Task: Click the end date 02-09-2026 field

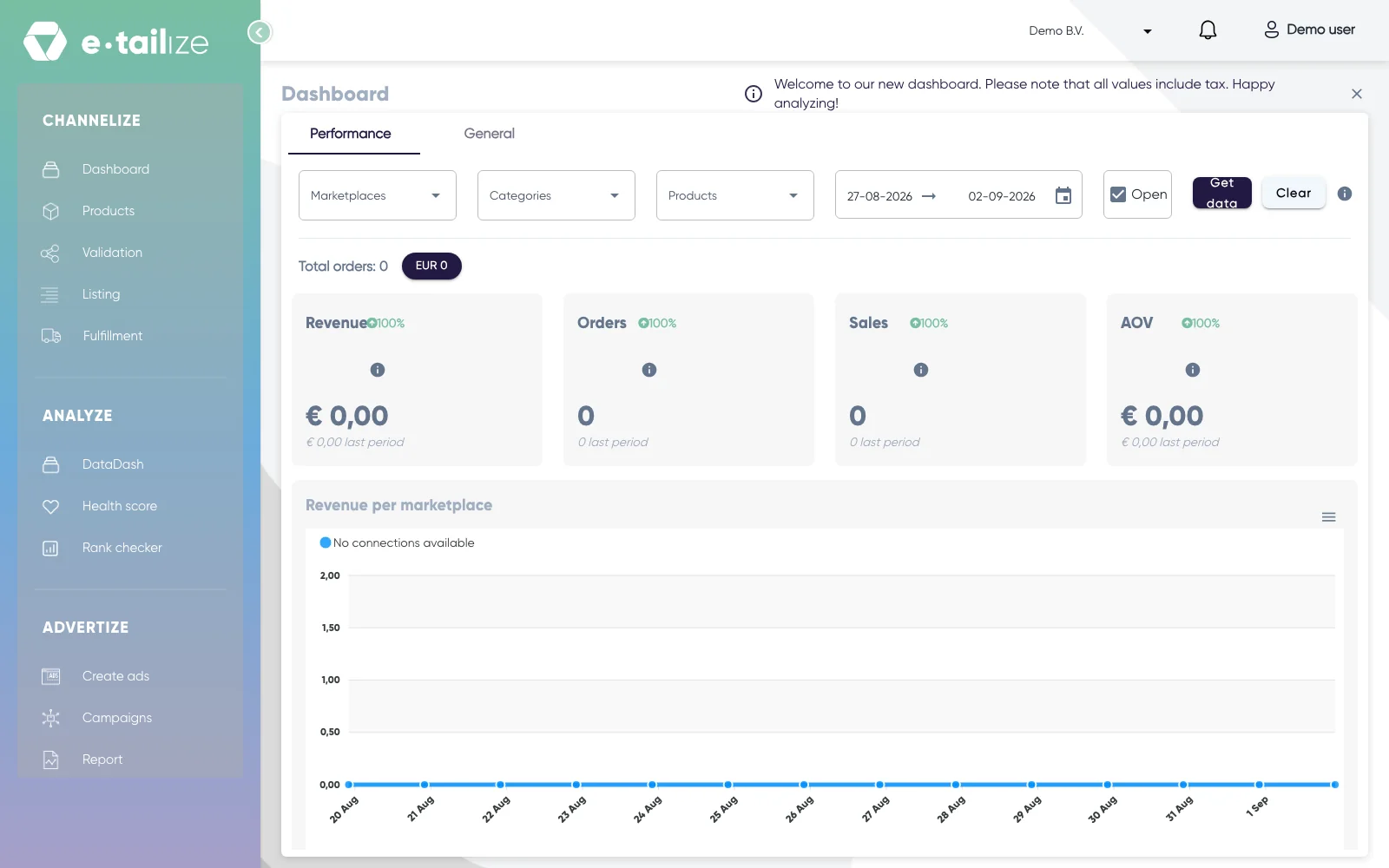Action: tap(1002, 196)
